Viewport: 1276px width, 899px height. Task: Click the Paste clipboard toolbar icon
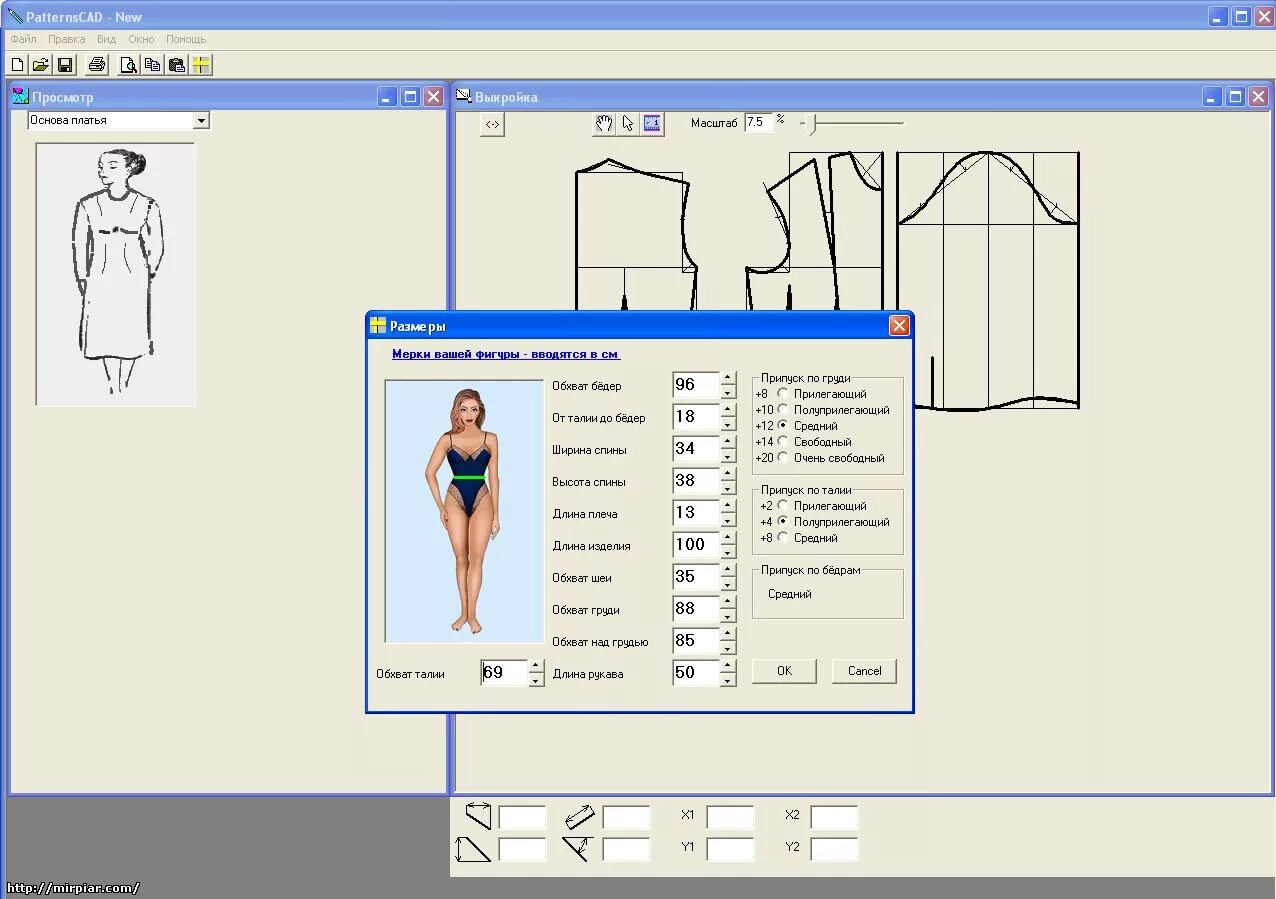coord(177,66)
